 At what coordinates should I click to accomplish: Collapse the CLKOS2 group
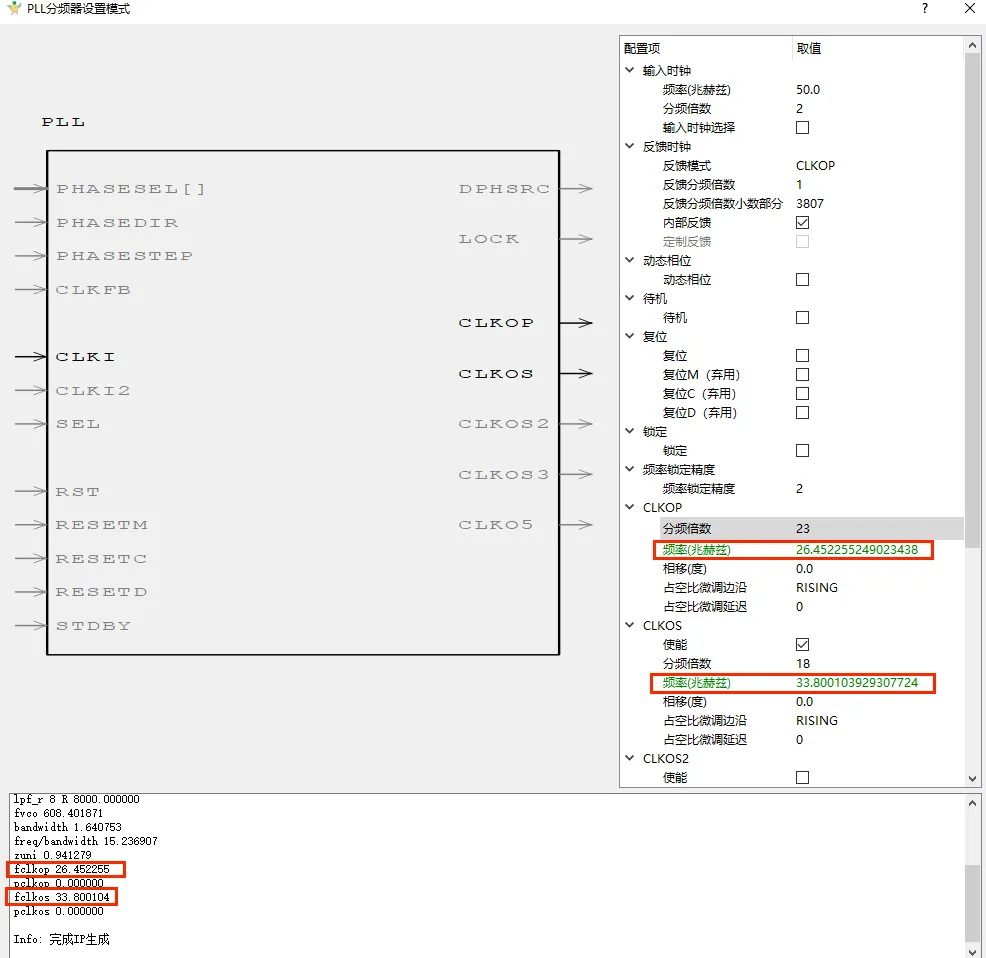(x=629, y=758)
